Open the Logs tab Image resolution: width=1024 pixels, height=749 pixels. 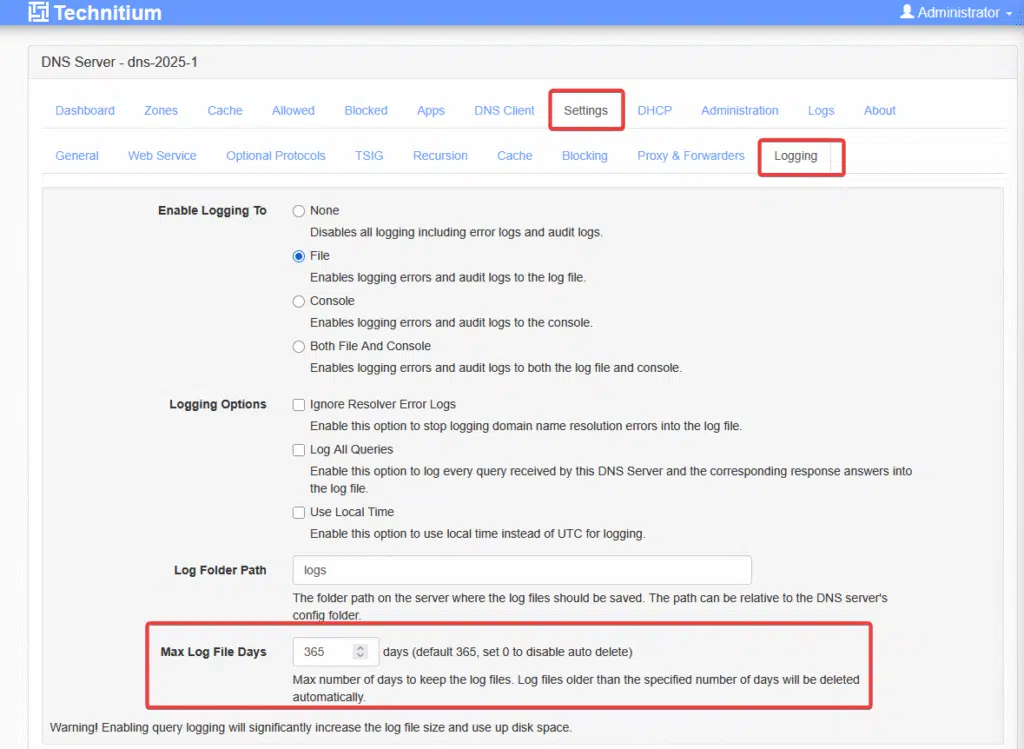pyautogui.click(x=821, y=111)
